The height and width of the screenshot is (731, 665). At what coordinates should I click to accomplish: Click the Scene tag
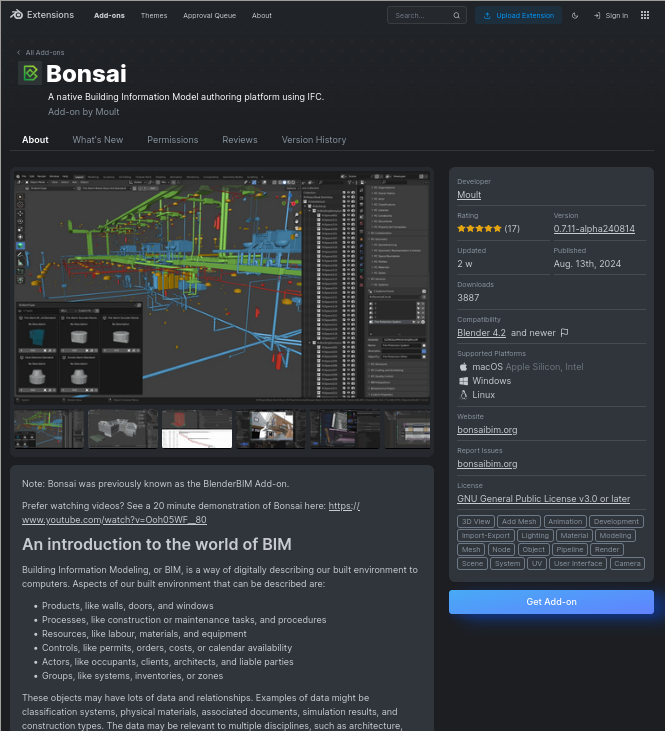pyautogui.click(x=472, y=564)
